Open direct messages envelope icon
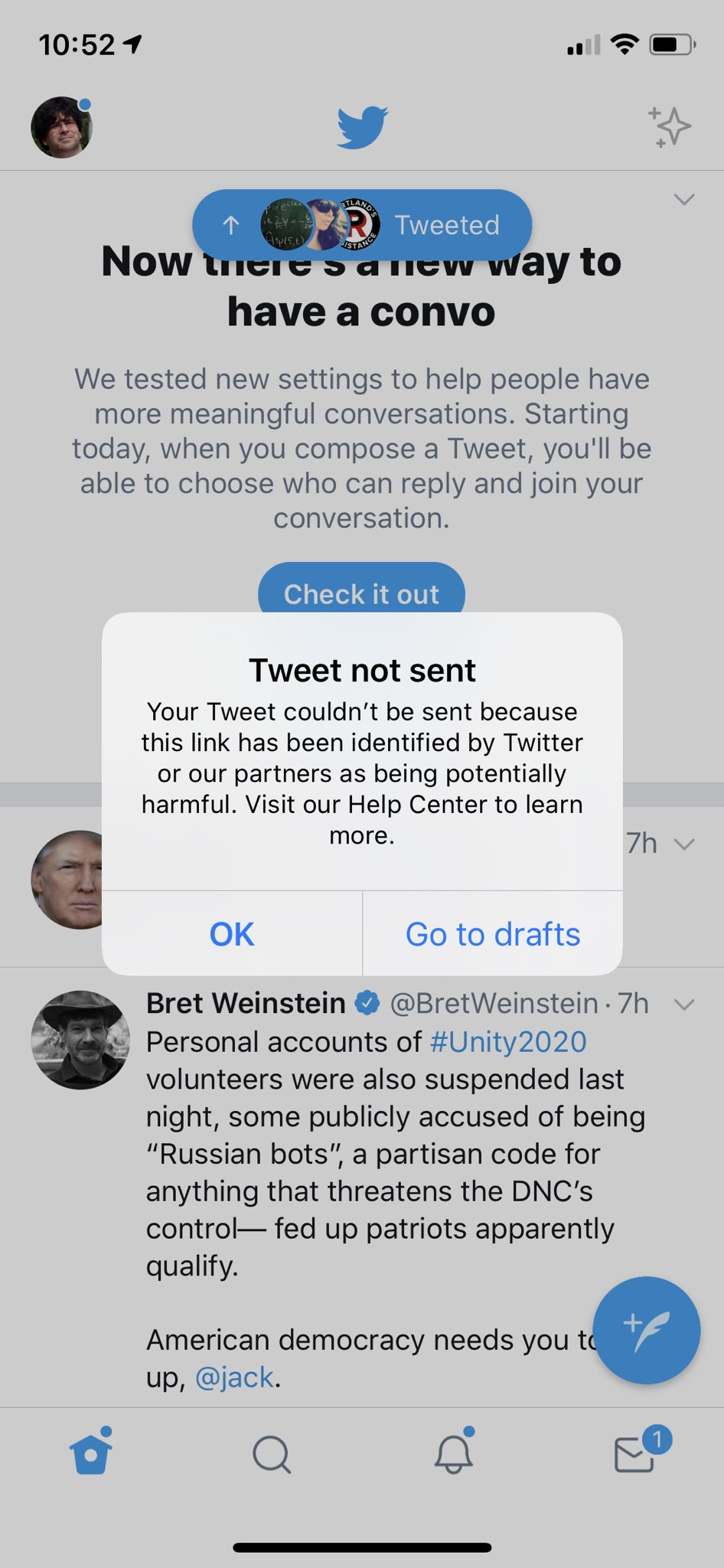The width and height of the screenshot is (724, 1568). tap(636, 1452)
